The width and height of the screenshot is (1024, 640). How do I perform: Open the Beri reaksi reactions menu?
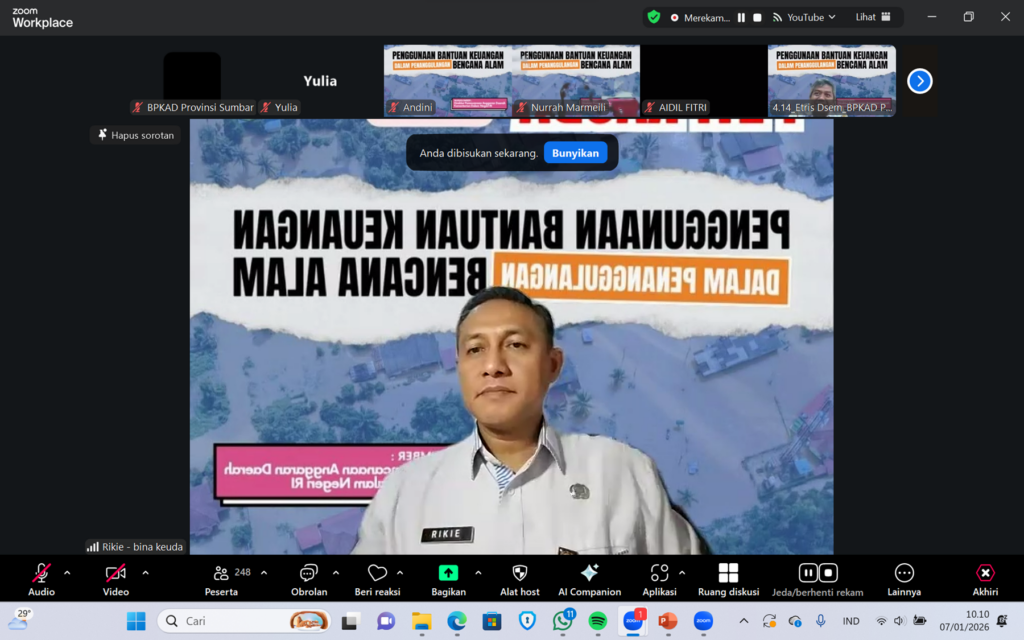point(377,579)
